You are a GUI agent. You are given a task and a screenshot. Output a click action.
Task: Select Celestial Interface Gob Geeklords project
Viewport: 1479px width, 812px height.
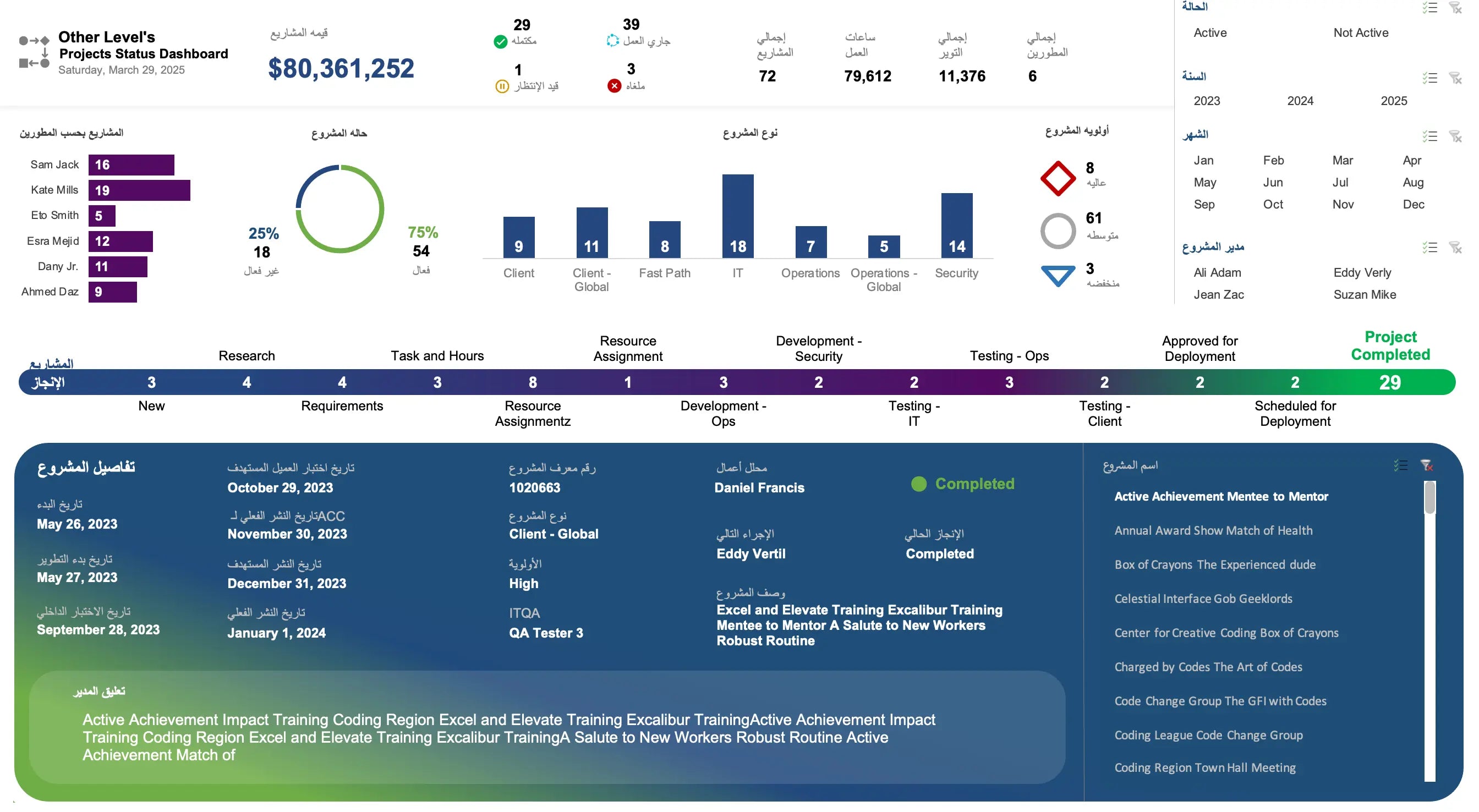tap(1203, 599)
